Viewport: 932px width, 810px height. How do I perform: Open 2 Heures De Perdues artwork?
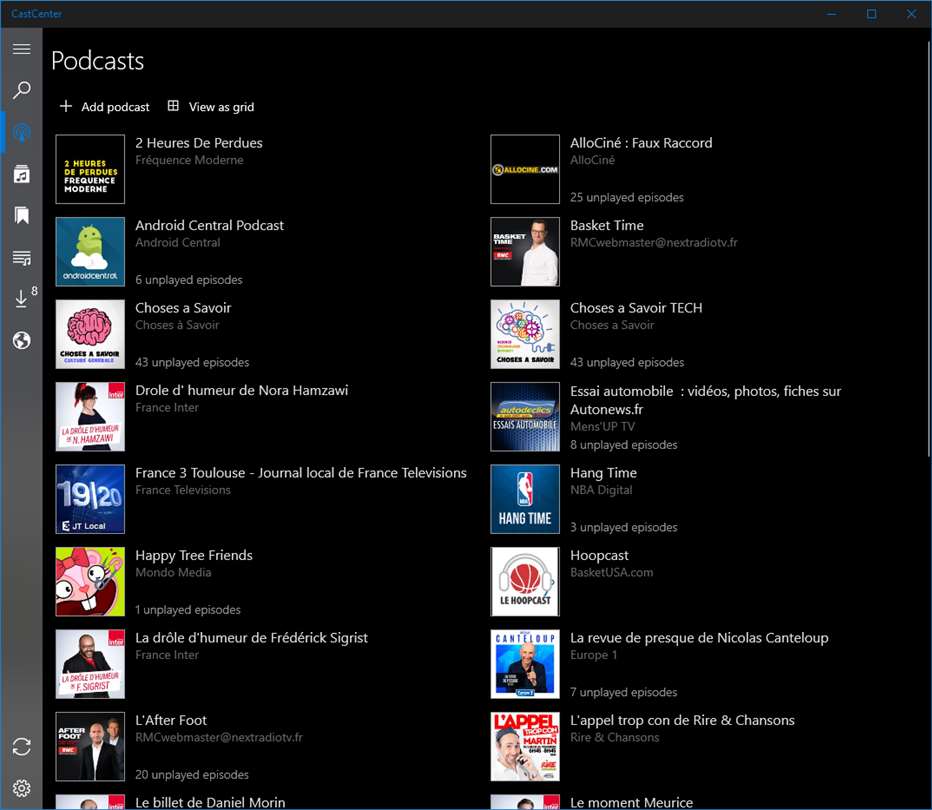[90, 169]
